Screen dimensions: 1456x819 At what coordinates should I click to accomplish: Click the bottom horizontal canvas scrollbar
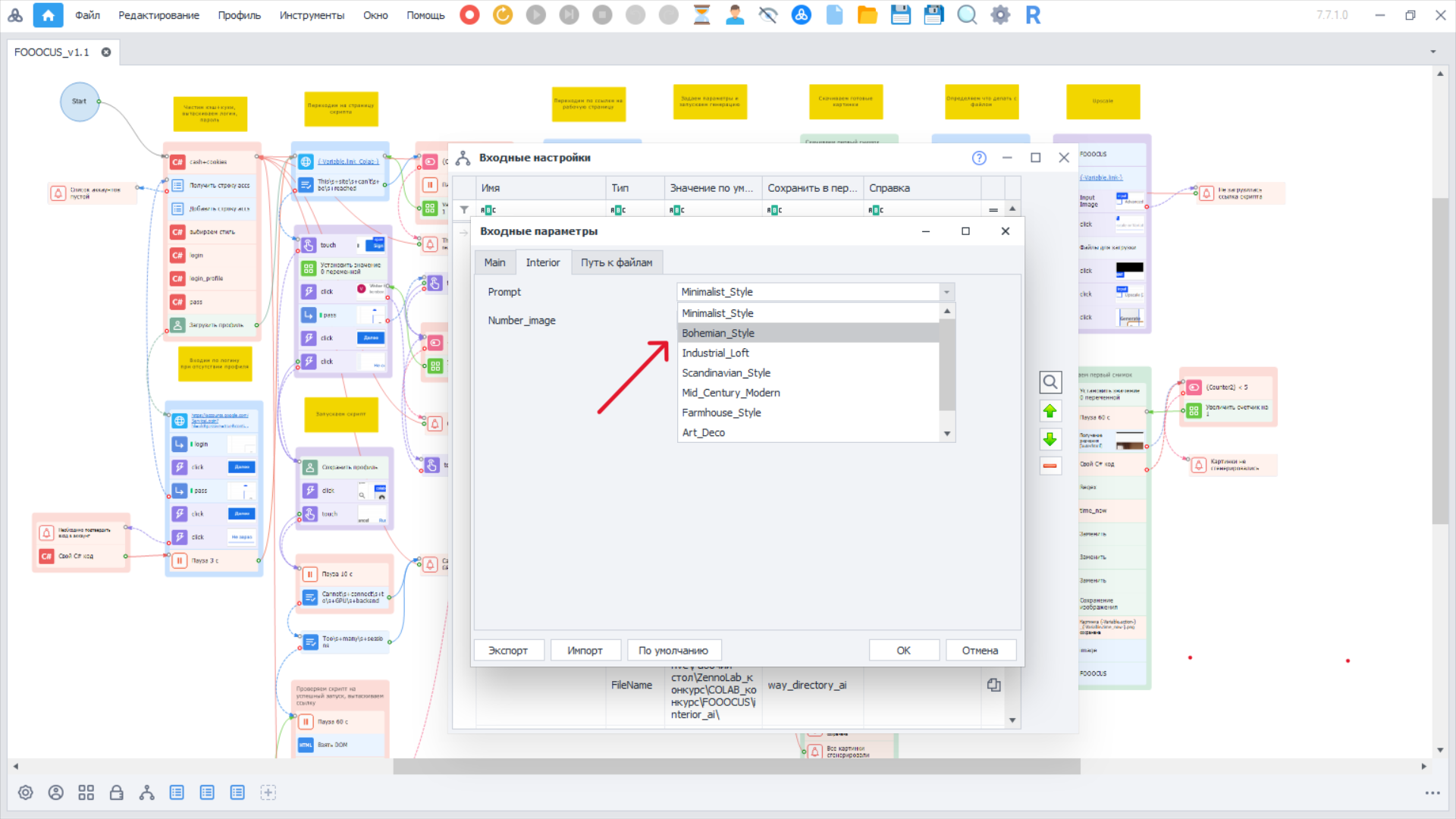736,767
